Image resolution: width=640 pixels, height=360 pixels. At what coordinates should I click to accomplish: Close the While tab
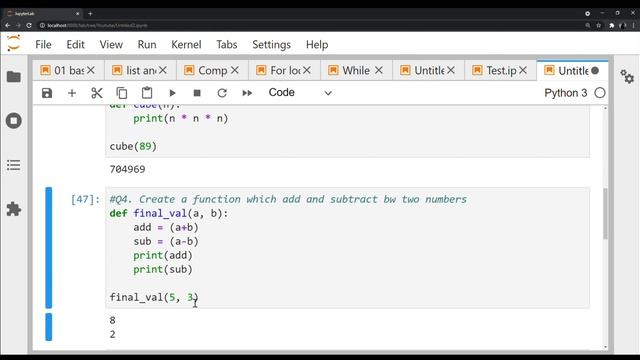click(379, 70)
